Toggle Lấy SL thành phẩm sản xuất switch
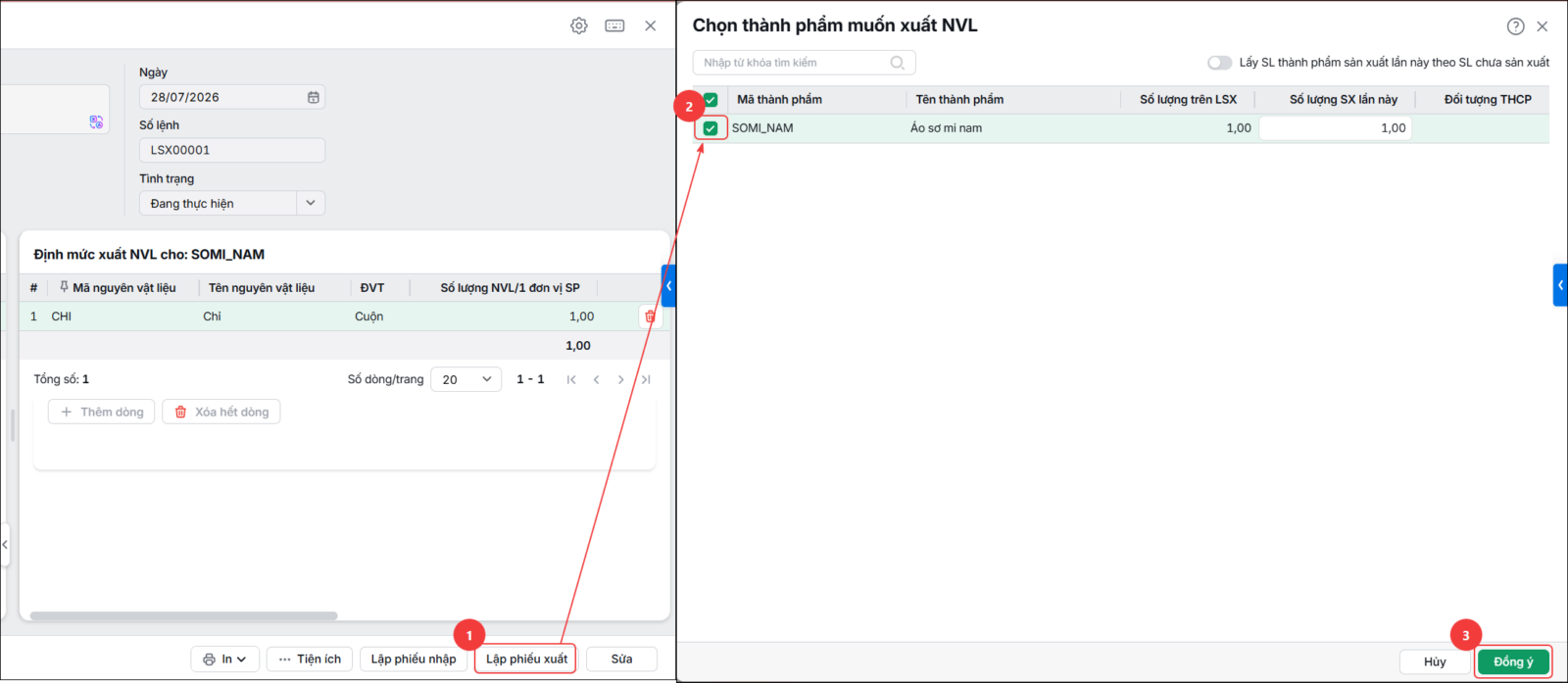Image resolution: width=1568 pixels, height=683 pixels. pos(1219,63)
